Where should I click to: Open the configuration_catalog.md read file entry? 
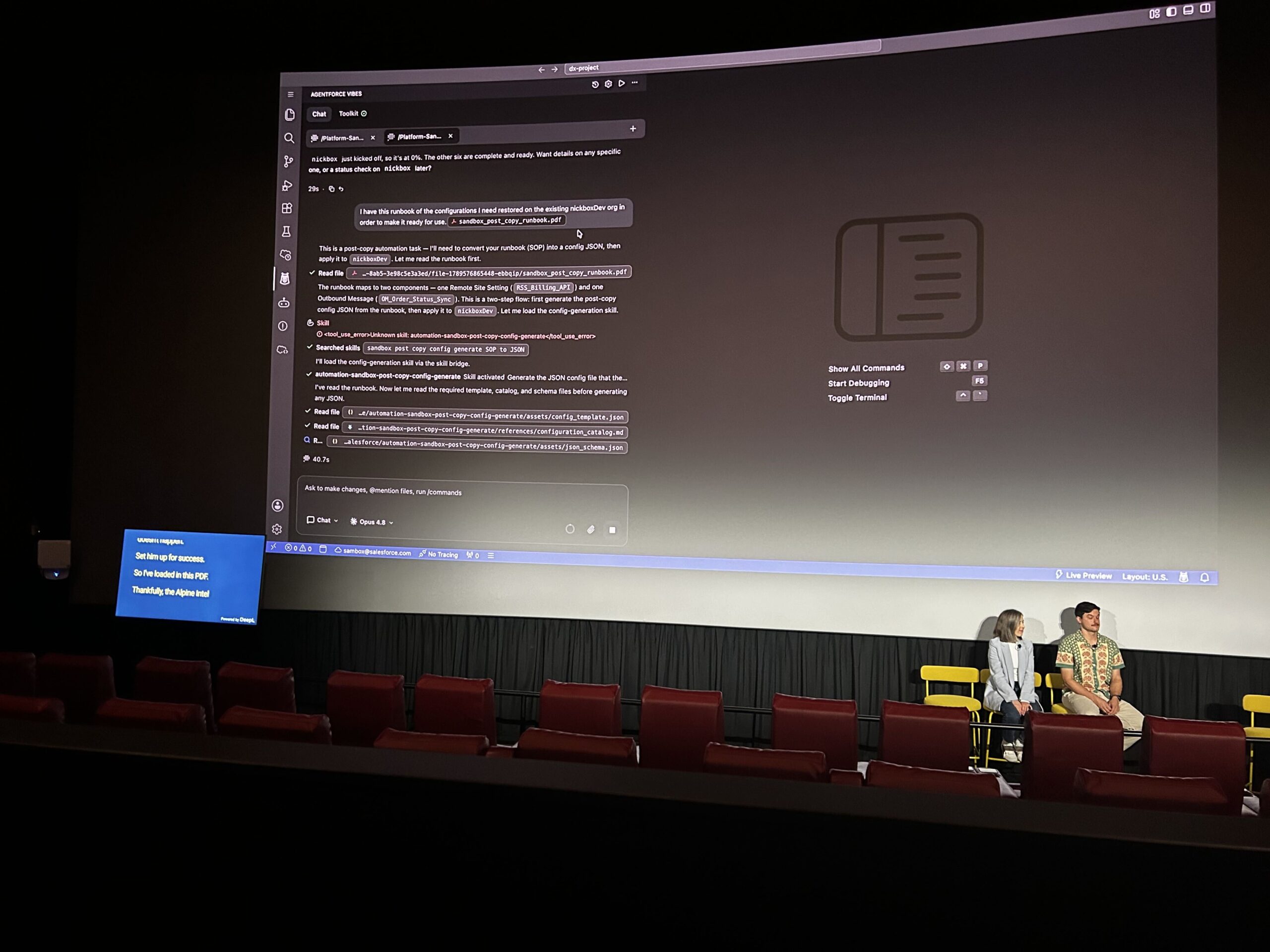click(485, 430)
